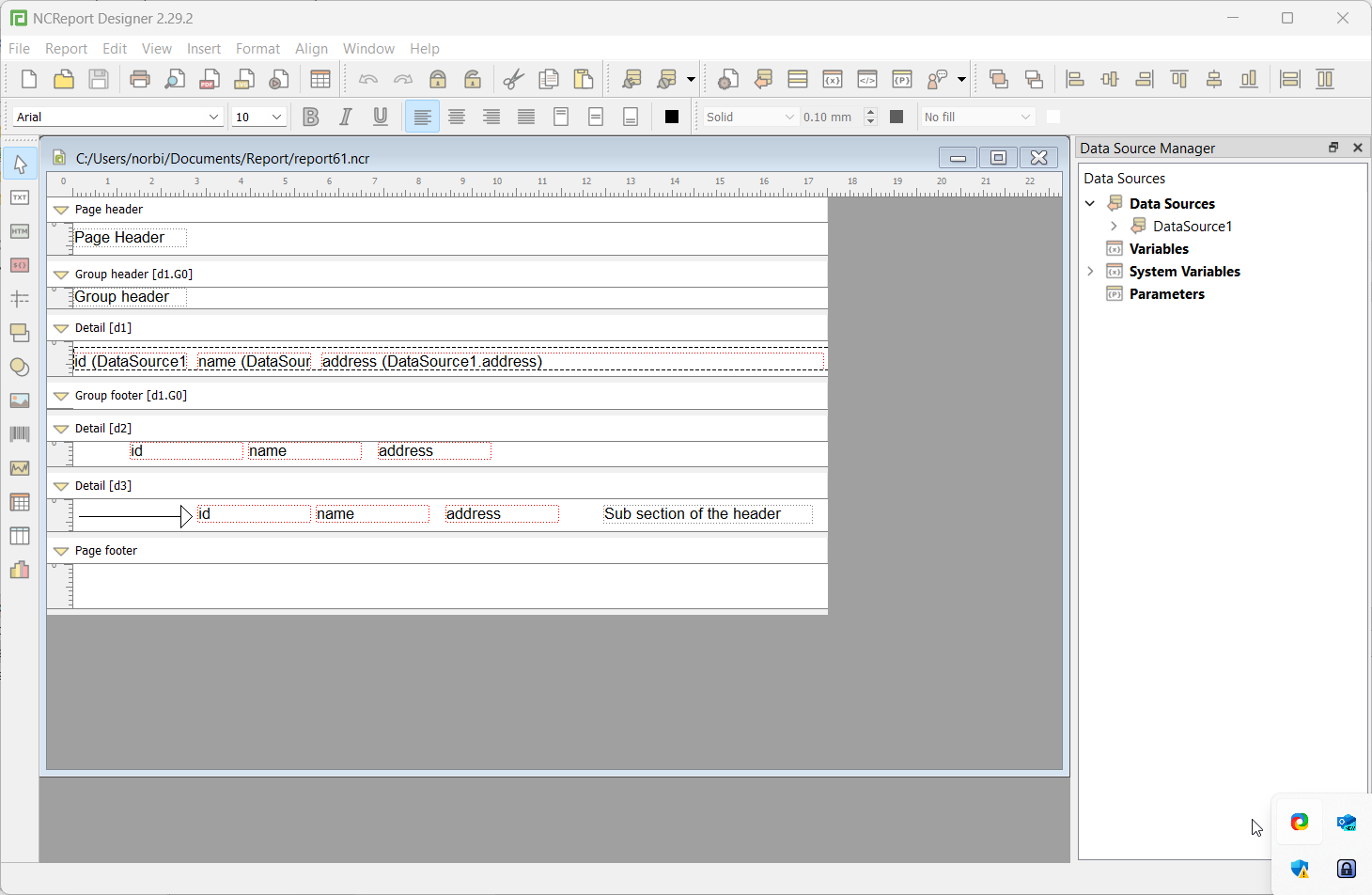This screenshot has width=1372, height=895.
Task: Select the Parameters tree item
Action: 1166,294
